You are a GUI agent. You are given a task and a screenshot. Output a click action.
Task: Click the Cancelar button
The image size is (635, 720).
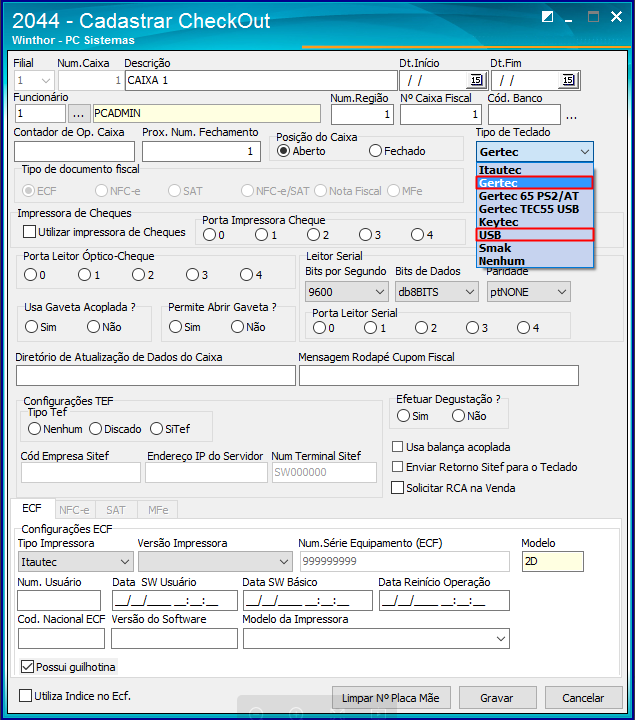583,698
